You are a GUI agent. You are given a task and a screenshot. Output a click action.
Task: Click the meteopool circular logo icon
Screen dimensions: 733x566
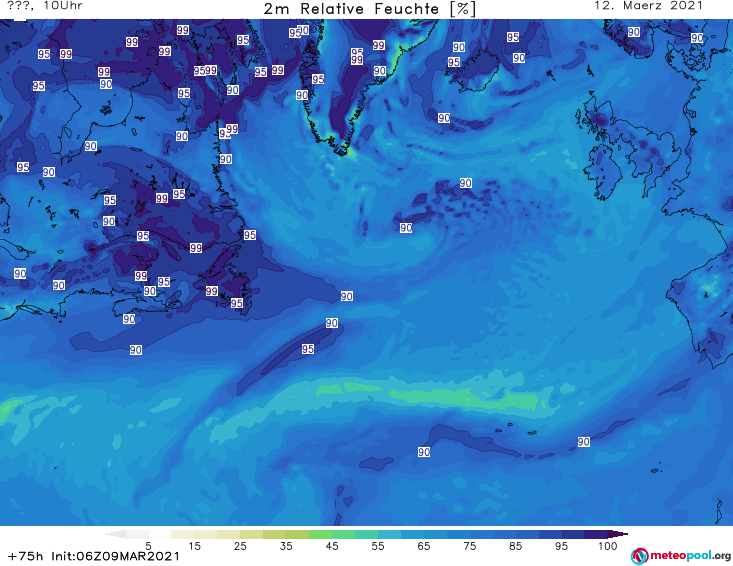639,556
